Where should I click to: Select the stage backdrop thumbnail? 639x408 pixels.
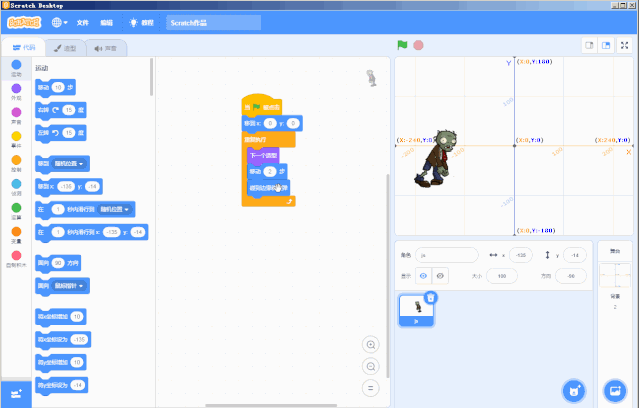point(615,276)
